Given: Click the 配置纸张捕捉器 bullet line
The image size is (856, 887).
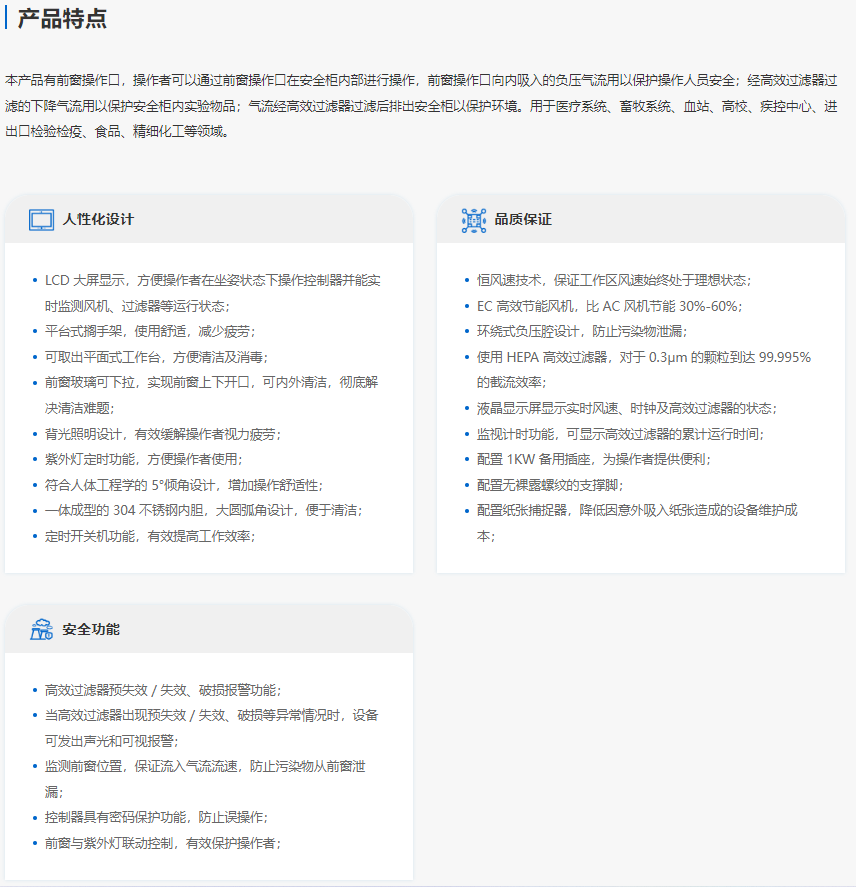Looking at the screenshot, I should (x=636, y=511).
